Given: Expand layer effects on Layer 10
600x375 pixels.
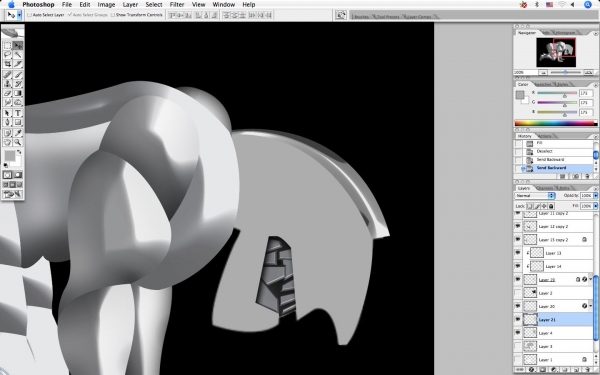Looking at the screenshot, I should point(590,279).
